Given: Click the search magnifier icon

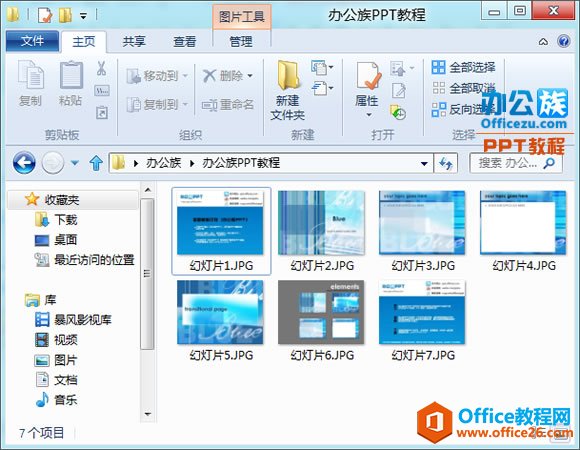Looking at the screenshot, I should click(x=549, y=163).
